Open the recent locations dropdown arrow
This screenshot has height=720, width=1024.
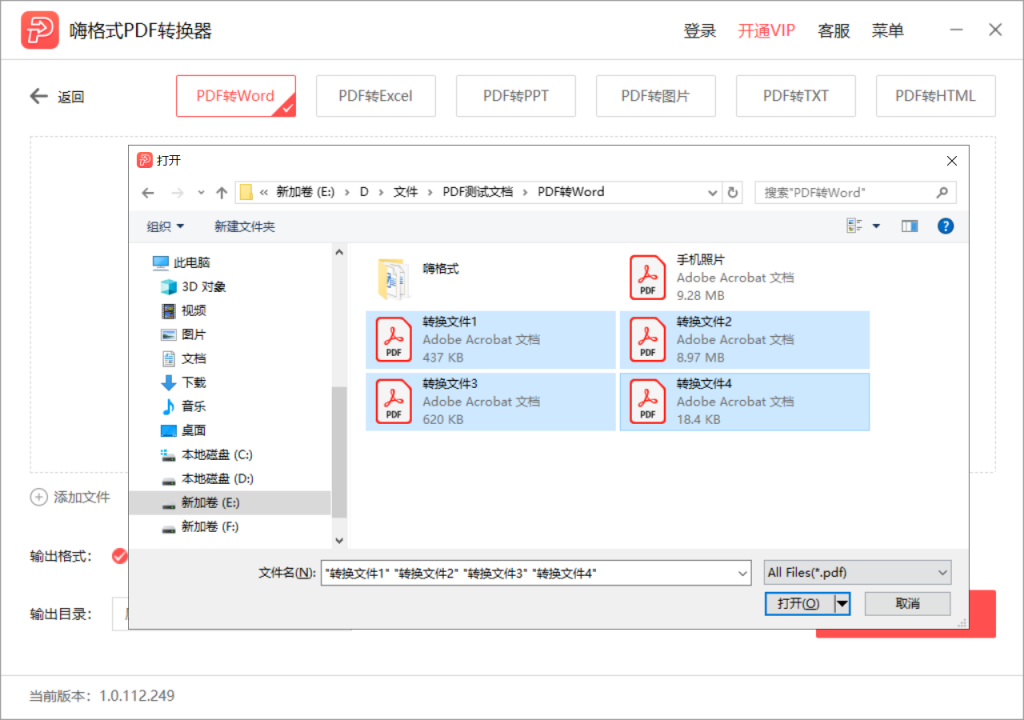click(x=200, y=193)
